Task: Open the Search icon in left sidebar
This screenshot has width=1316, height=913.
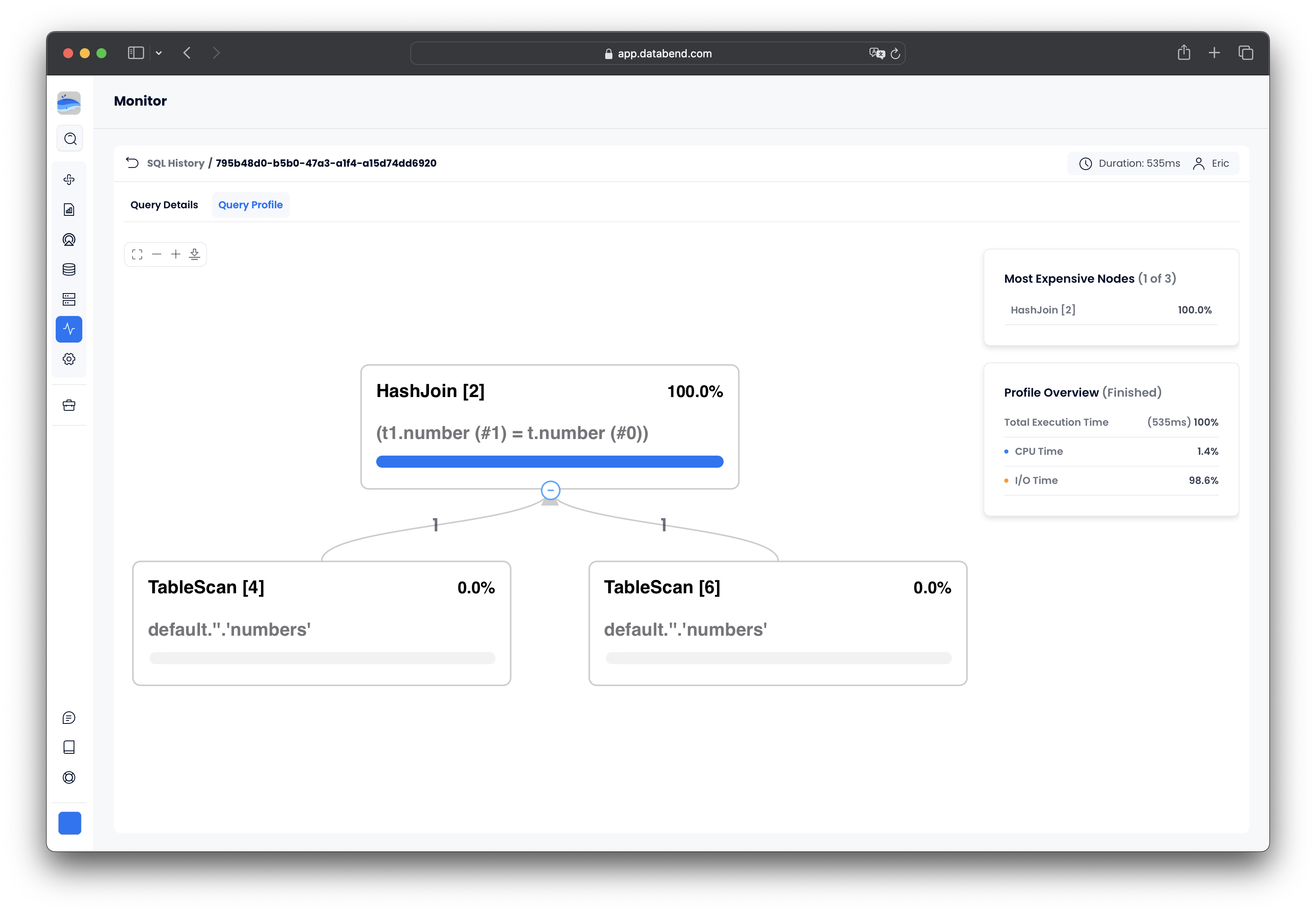Action: coord(70,139)
